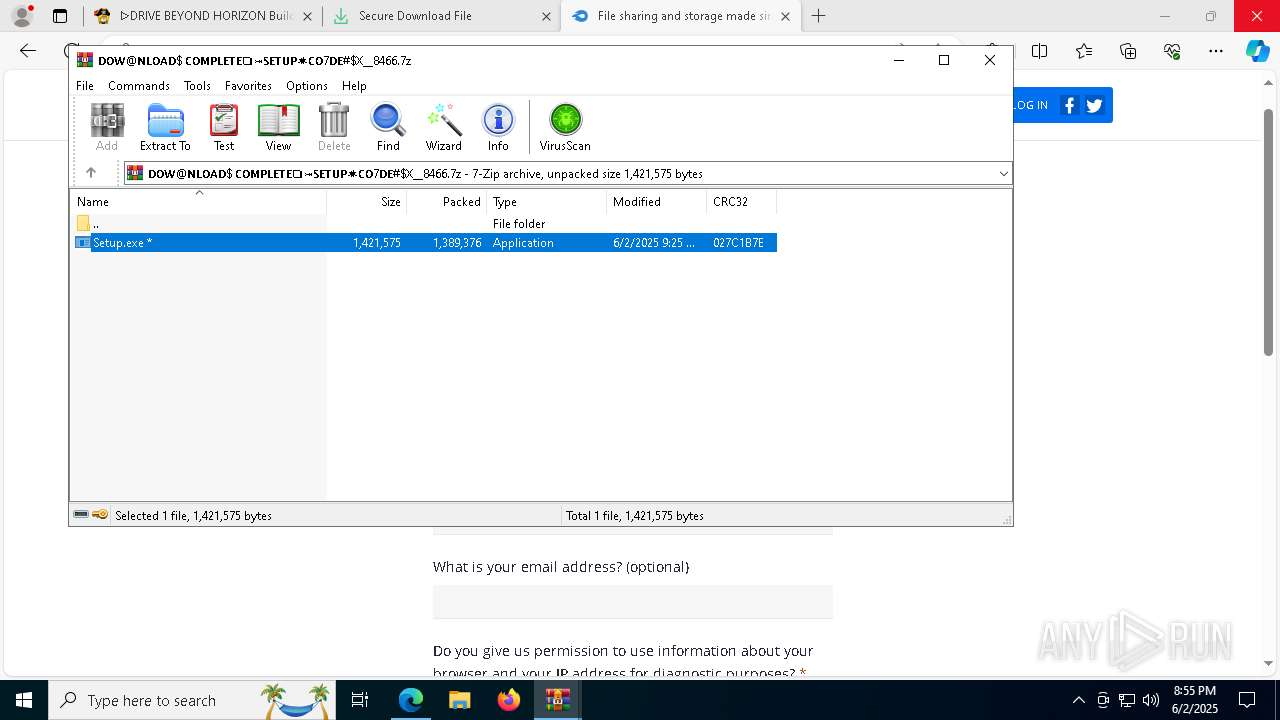This screenshot has width=1280, height=720.
Task: Click the taskbar search box
Action: coord(192,700)
